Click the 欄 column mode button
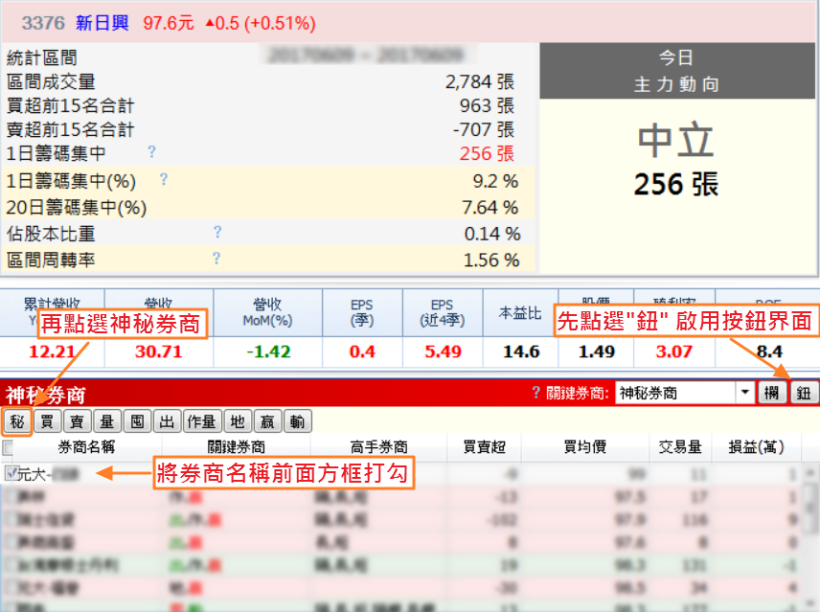Screen dimensions: 820x612 tap(772, 392)
